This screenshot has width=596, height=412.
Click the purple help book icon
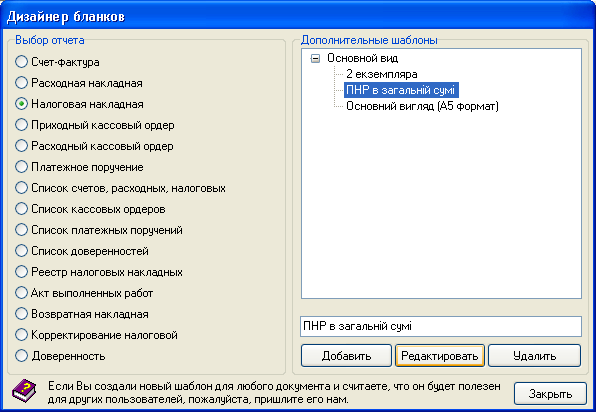(24, 390)
